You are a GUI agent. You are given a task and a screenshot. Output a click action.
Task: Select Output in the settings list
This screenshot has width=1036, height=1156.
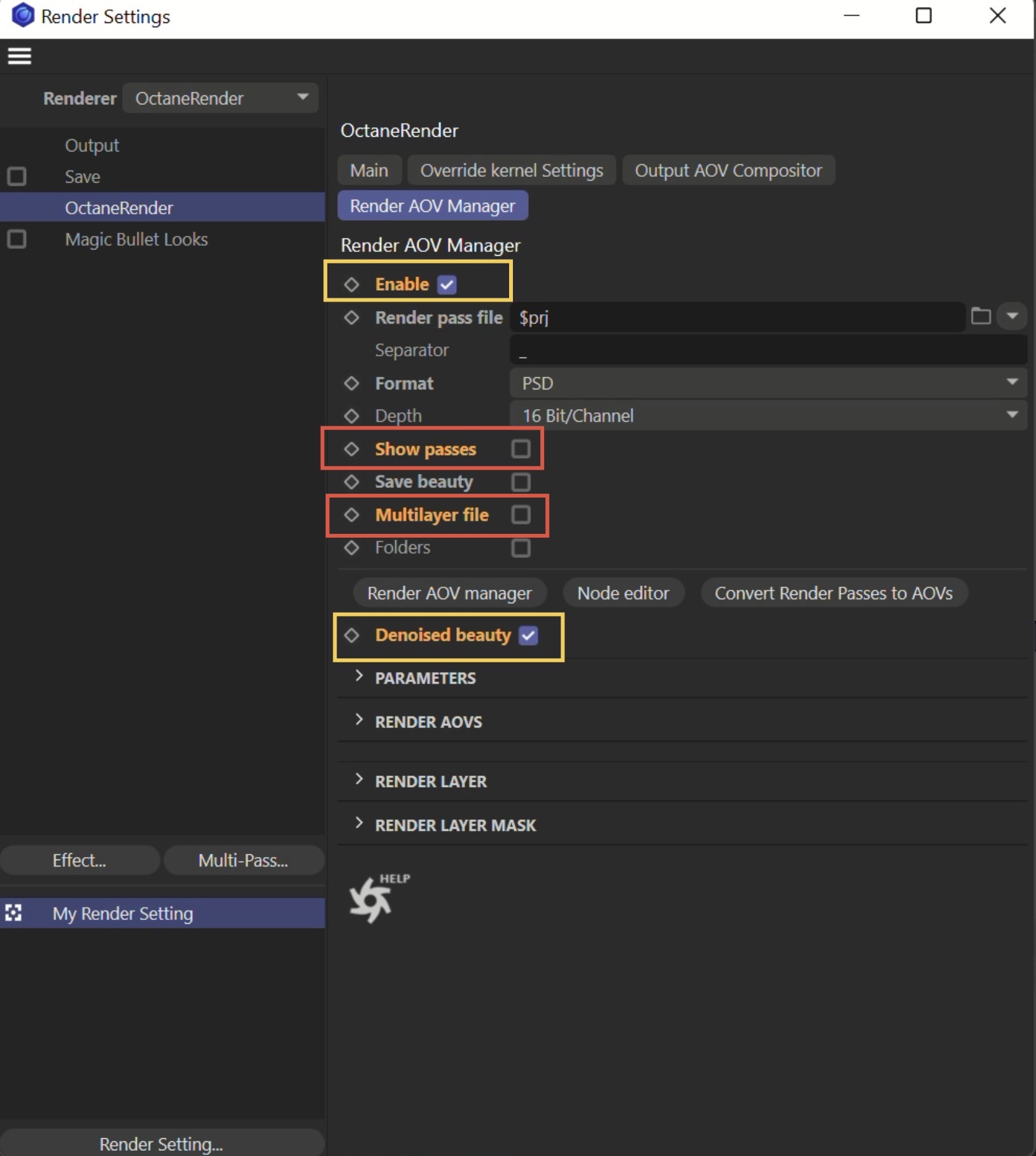[x=92, y=146]
